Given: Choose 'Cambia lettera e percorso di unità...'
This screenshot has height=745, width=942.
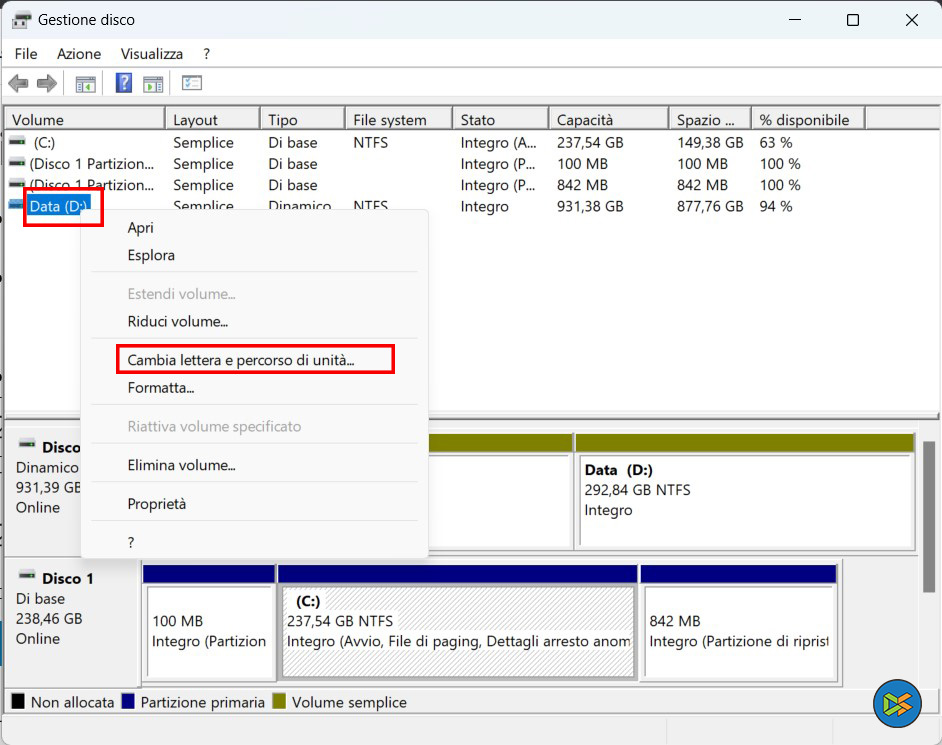Looking at the screenshot, I should (x=241, y=360).
